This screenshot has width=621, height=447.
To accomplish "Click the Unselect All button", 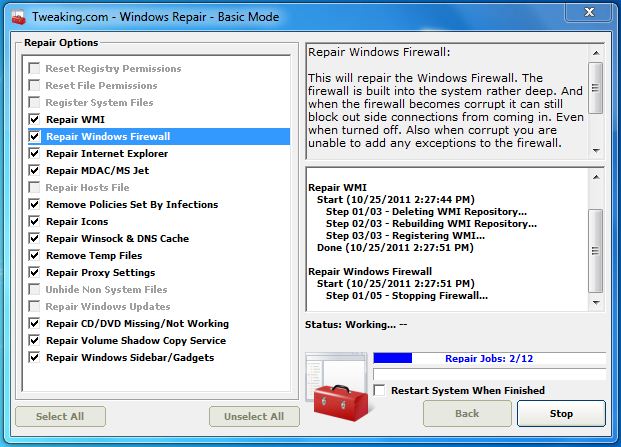I will click(254, 417).
